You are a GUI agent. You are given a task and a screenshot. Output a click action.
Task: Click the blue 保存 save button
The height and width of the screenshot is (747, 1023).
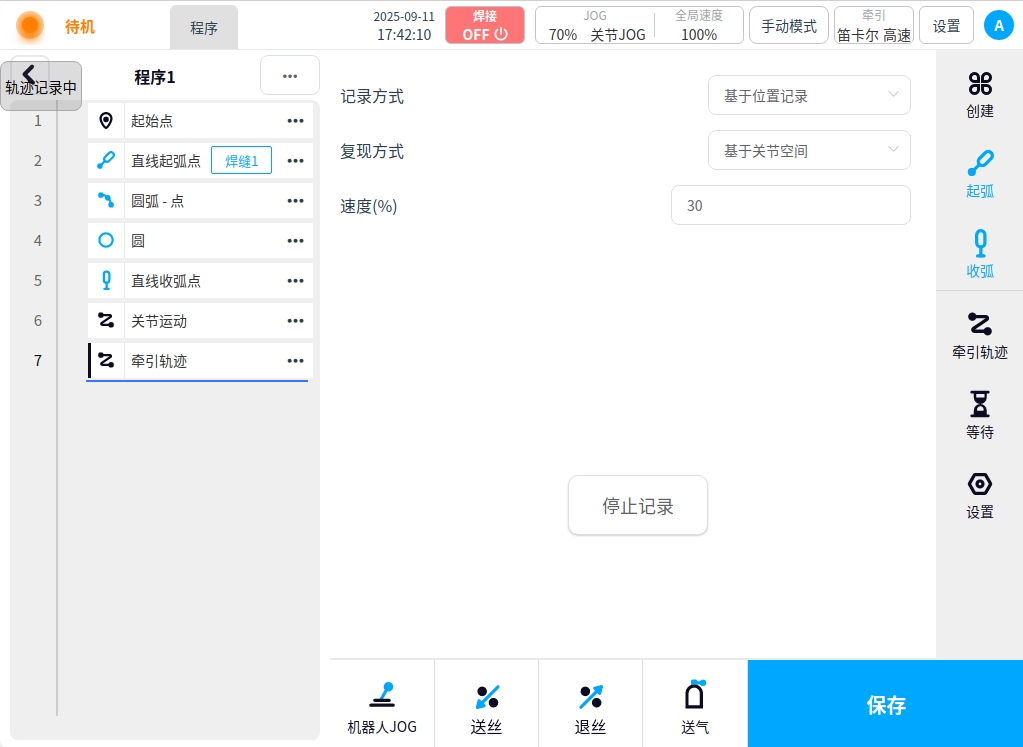pyautogui.click(x=885, y=704)
